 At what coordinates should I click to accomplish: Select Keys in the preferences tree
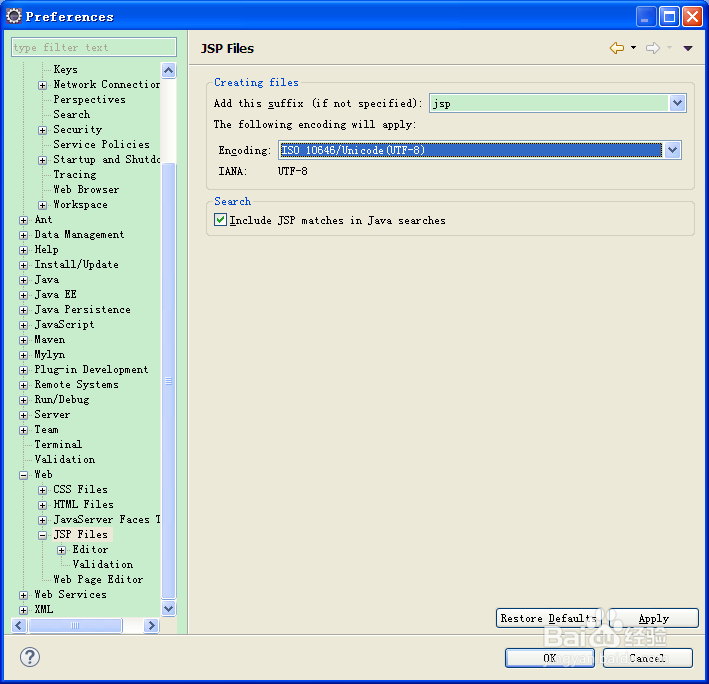pos(65,69)
